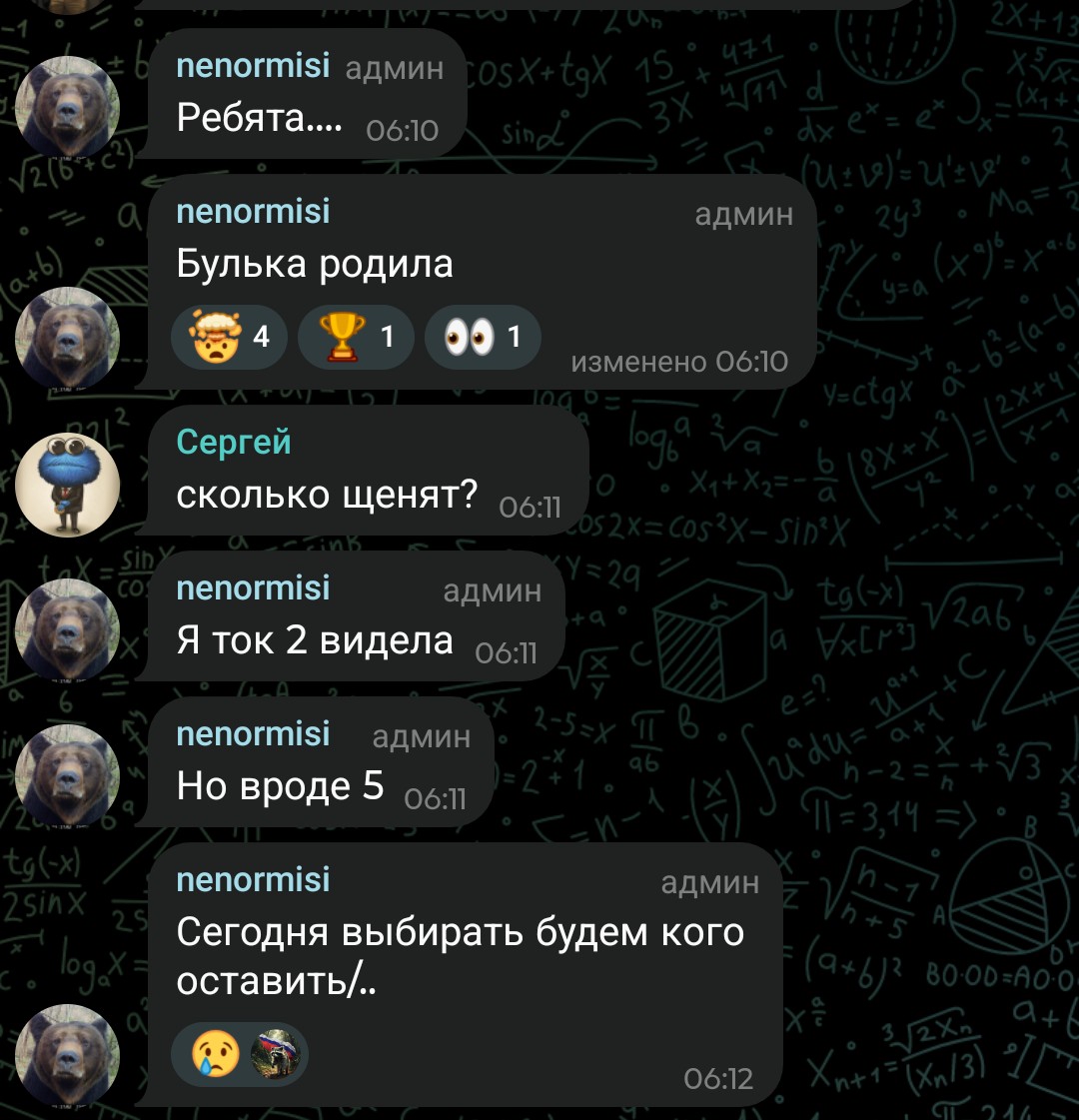Tap the админ badge on Булька родила message
The height and width of the screenshot is (1120, 1079).
coord(743,214)
